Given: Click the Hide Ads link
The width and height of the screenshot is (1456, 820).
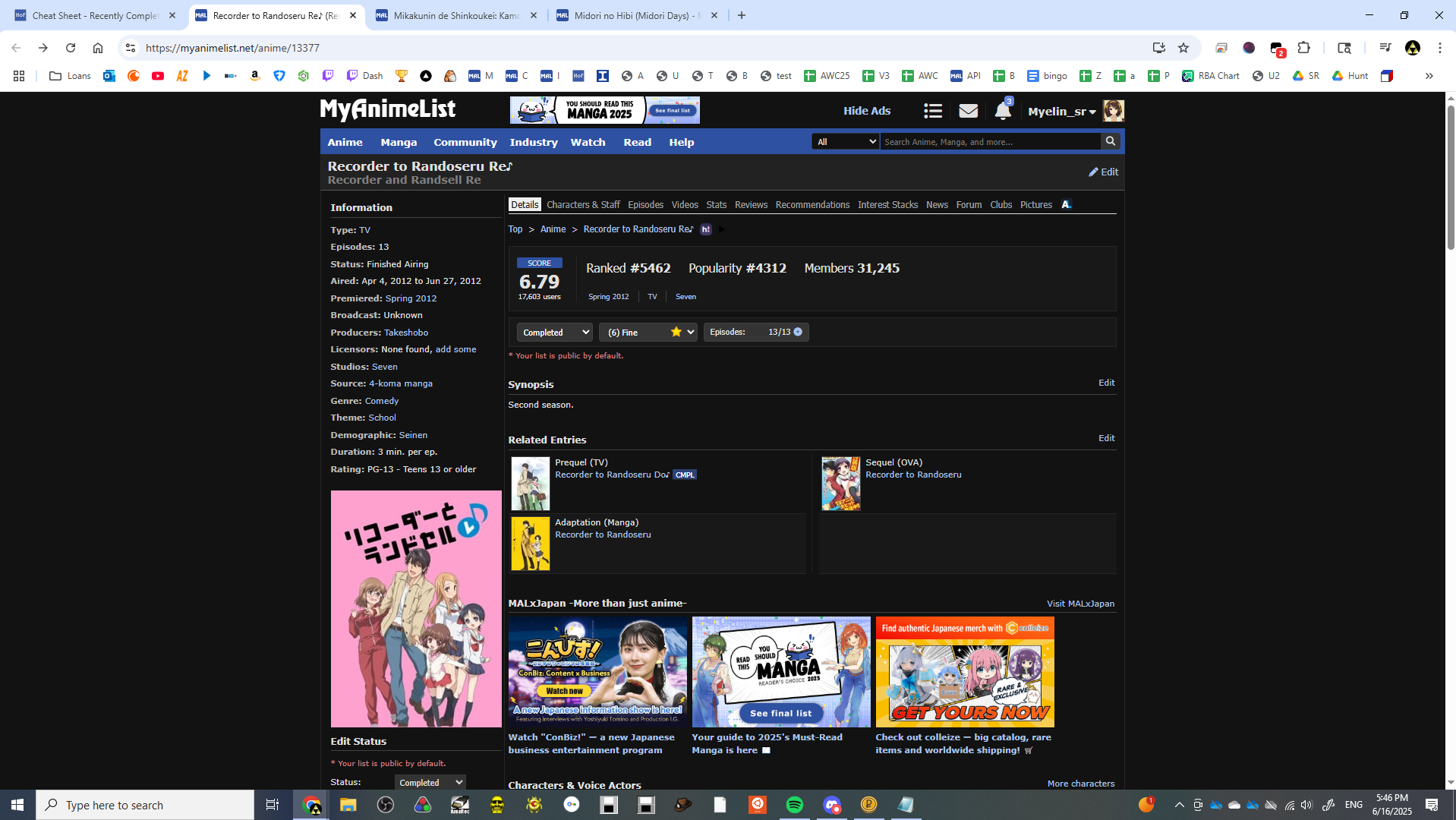Looking at the screenshot, I should 867,111.
